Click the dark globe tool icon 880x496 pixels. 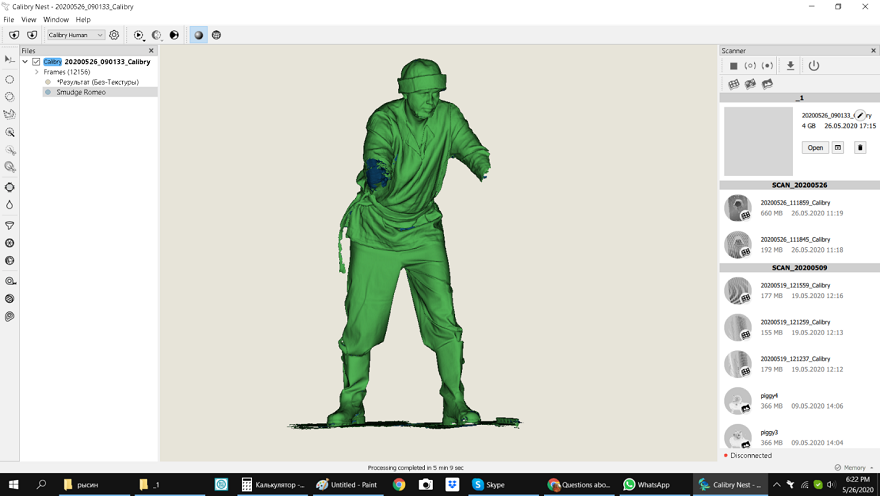[x=10, y=261]
